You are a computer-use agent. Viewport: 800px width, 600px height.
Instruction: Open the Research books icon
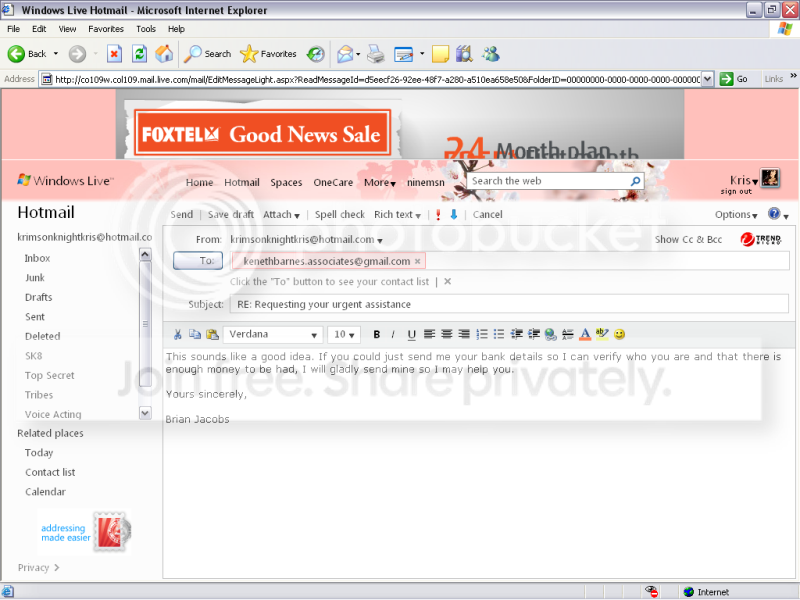tap(464, 54)
